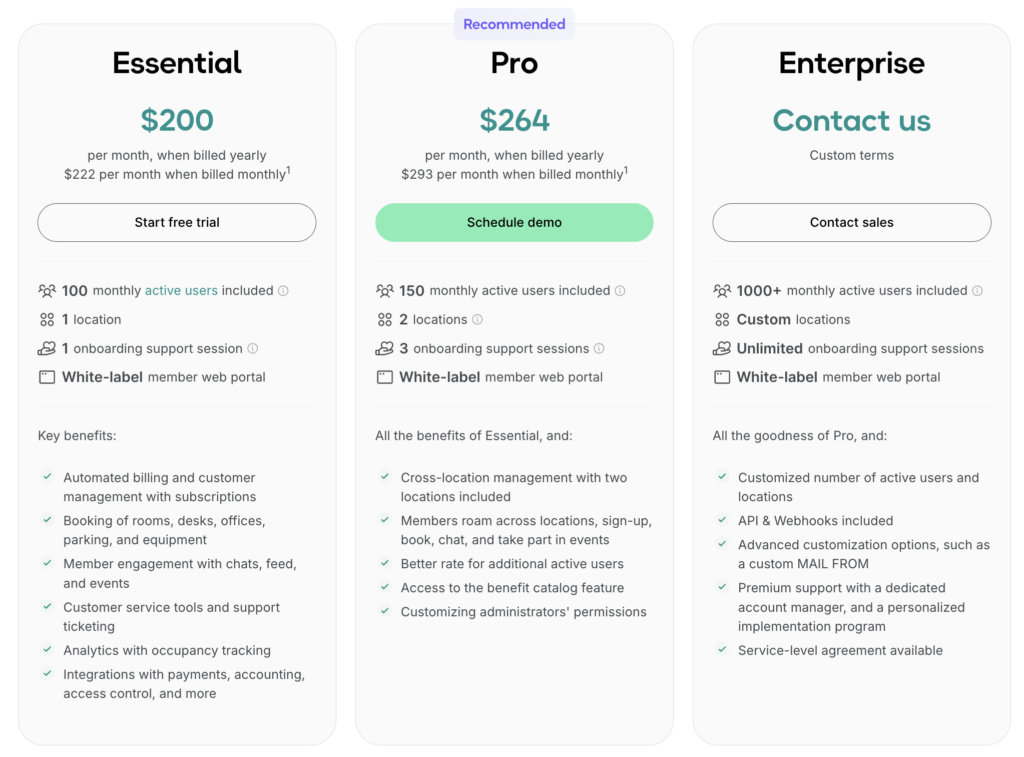Click the info icon on Pro's onboarding support sessions

[598, 348]
